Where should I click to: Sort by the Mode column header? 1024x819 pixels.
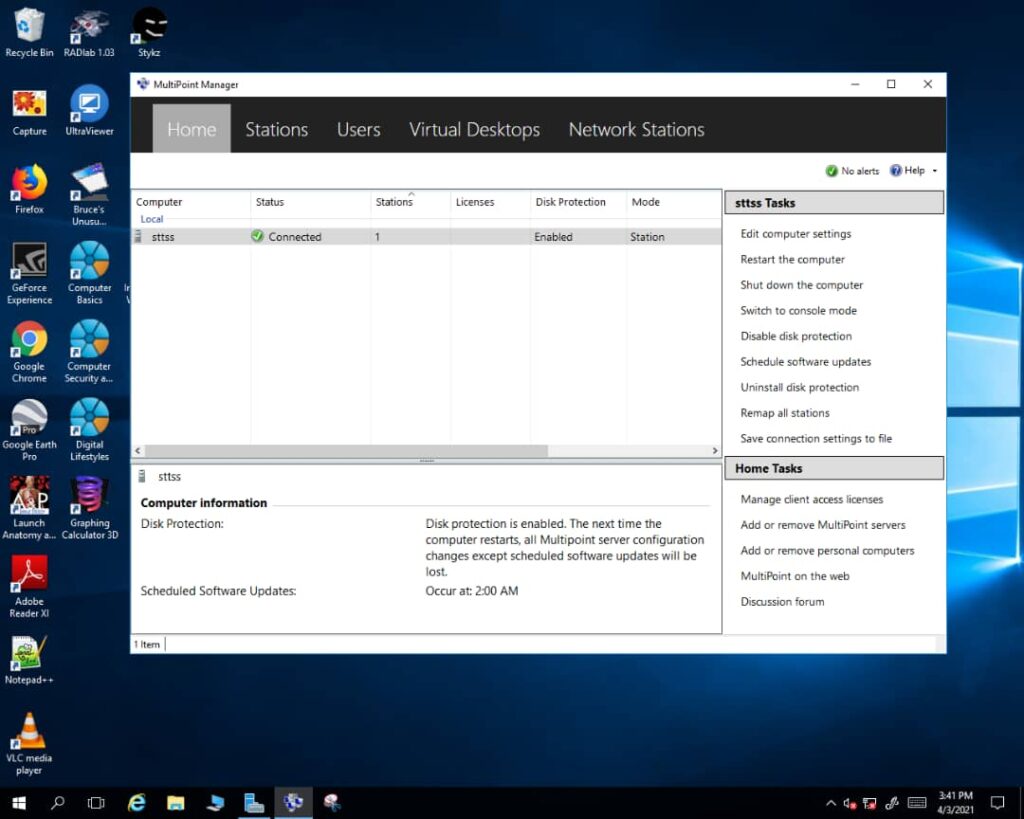[x=673, y=202]
